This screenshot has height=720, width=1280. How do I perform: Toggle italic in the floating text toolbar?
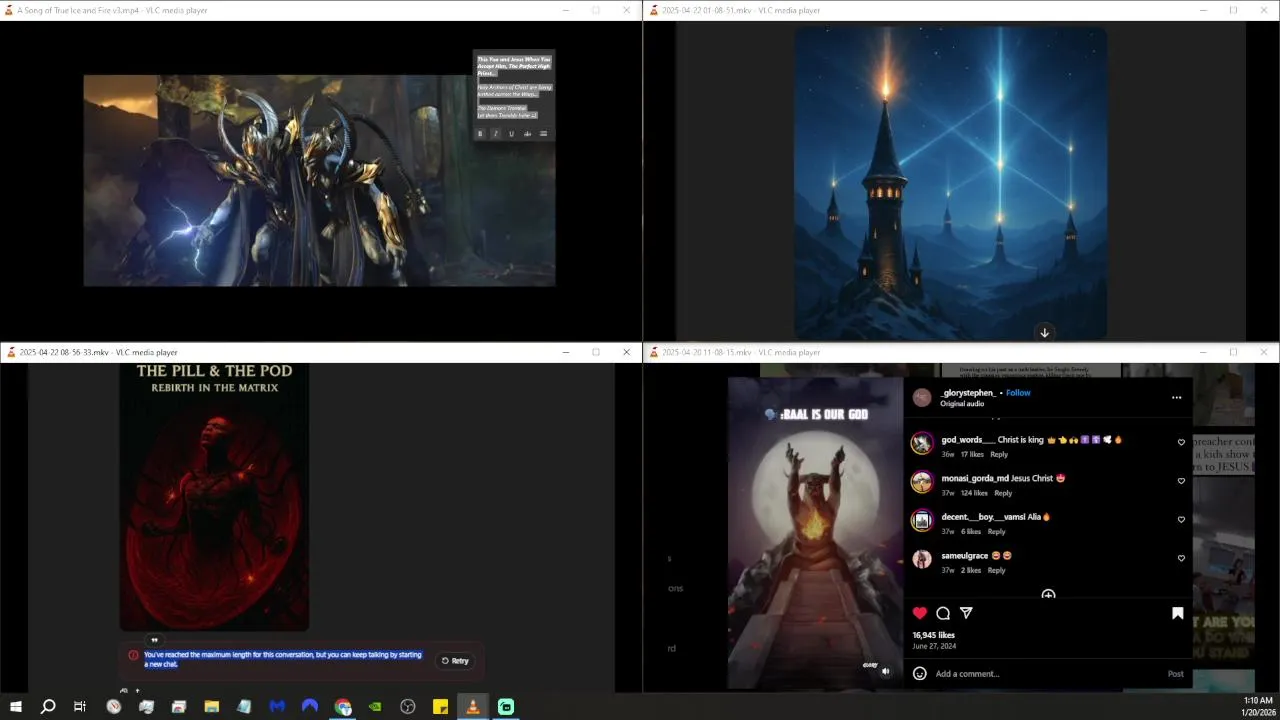tap(496, 134)
